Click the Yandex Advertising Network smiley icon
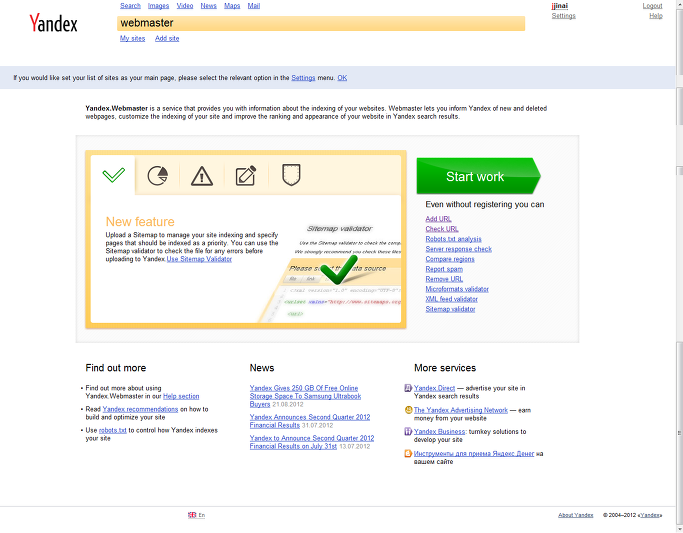 pos(408,410)
